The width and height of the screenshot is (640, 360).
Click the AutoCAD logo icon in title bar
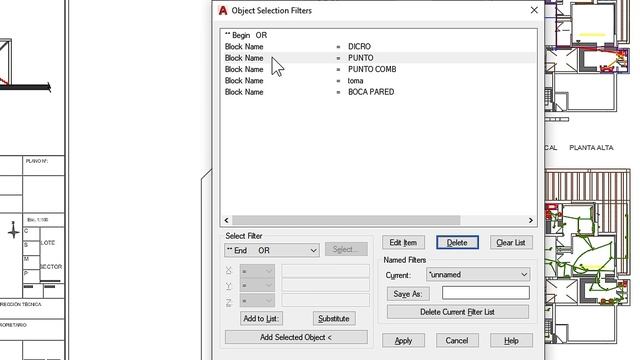click(x=223, y=11)
